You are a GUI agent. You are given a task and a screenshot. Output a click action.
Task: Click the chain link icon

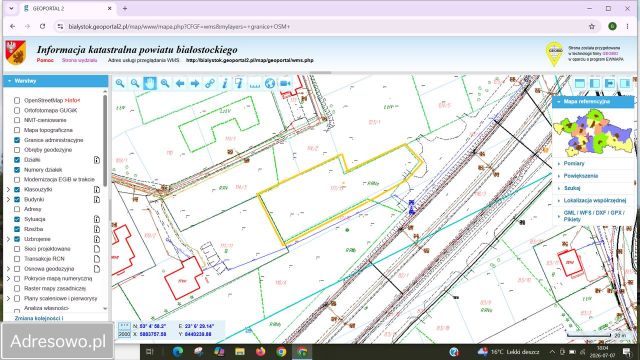coord(210,83)
